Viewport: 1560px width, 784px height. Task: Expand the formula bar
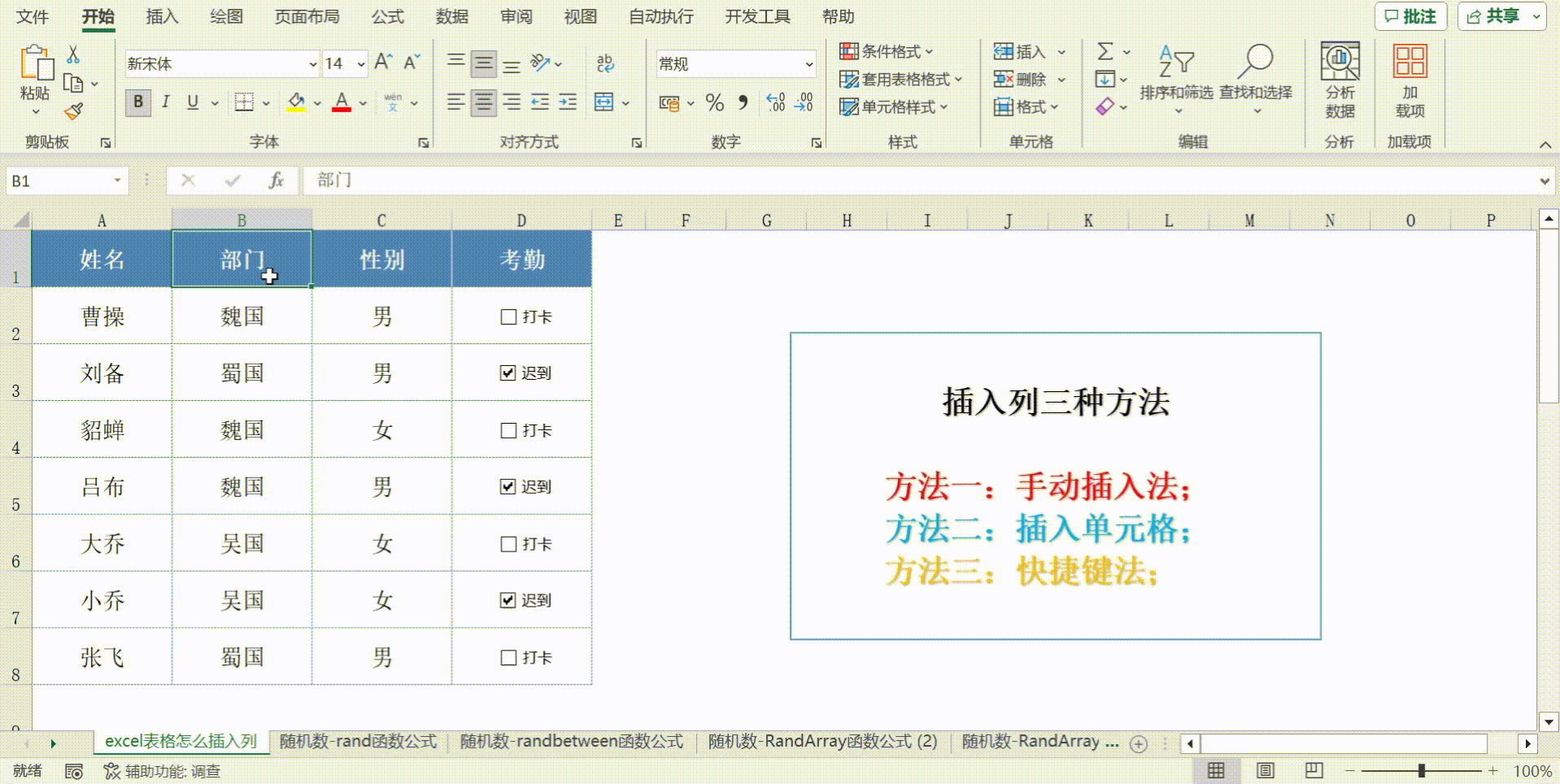[1545, 181]
